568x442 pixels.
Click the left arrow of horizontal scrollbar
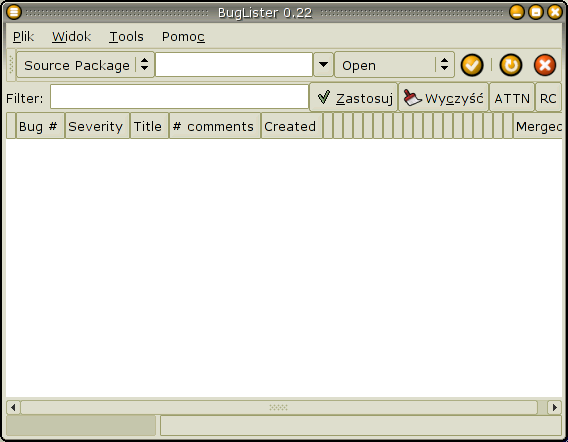click(13, 407)
